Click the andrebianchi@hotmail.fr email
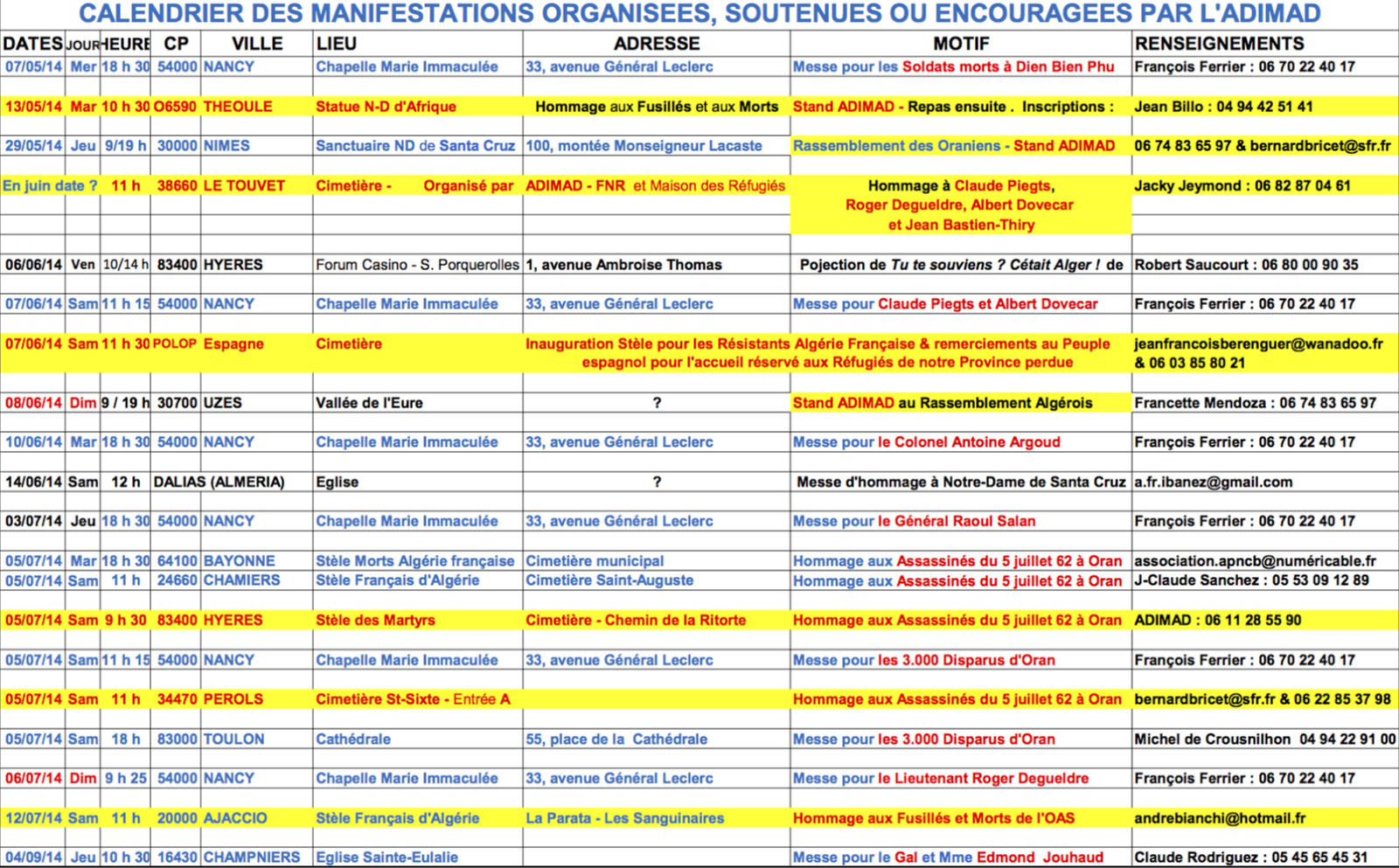The width and height of the screenshot is (1399, 868). pos(1220,818)
